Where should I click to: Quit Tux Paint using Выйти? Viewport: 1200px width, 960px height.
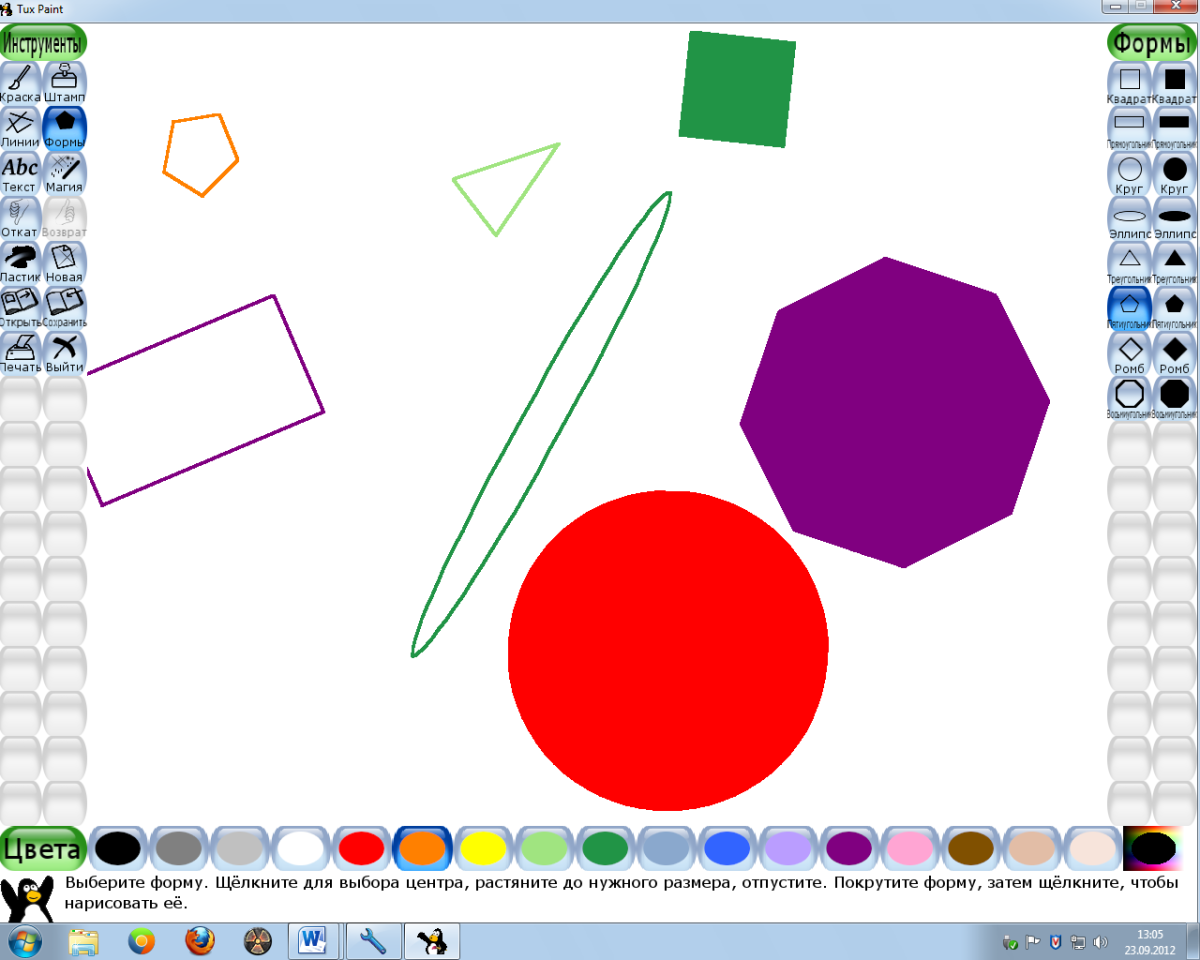pyautogui.click(x=65, y=352)
